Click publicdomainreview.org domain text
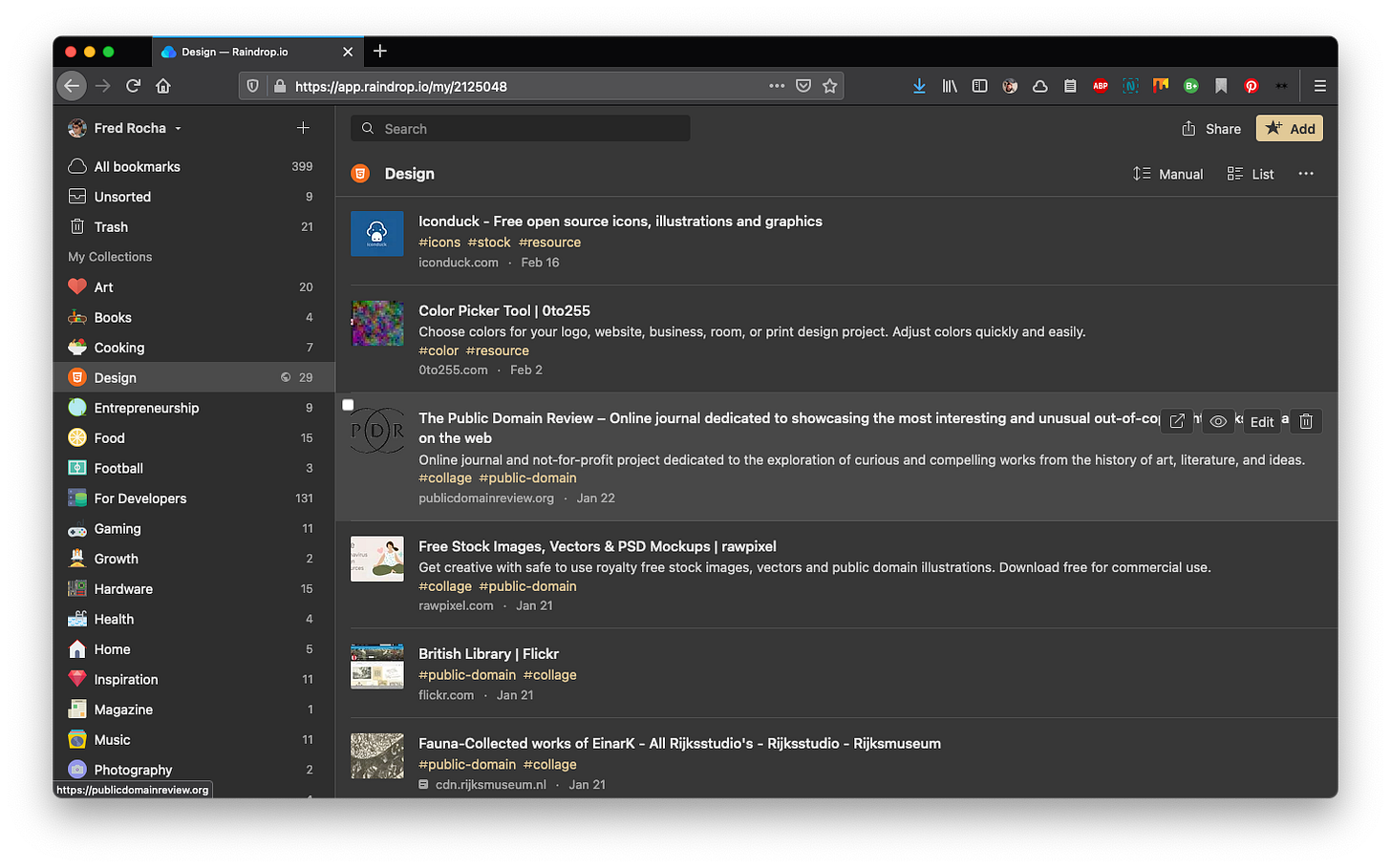This screenshot has height=868, width=1391. click(x=486, y=498)
